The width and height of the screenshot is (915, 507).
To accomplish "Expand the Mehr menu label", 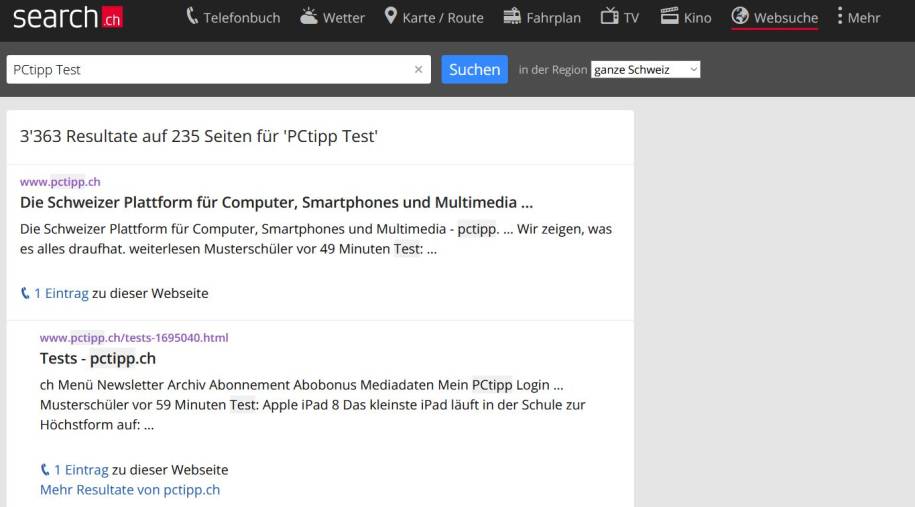I will tap(864, 18).
